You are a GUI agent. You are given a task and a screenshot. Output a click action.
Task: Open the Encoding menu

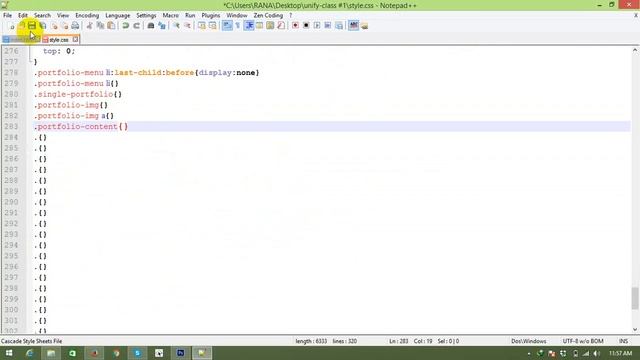click(x=87, y=16)
